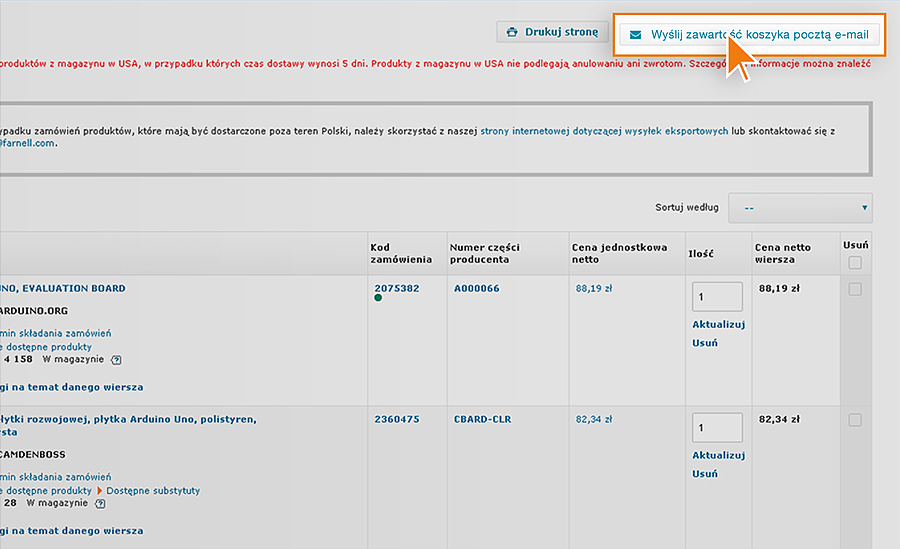The image size is (900, 549).
Task: Check the Usuń box for the 82,34 zł row
Action: (x=854, y=420)
